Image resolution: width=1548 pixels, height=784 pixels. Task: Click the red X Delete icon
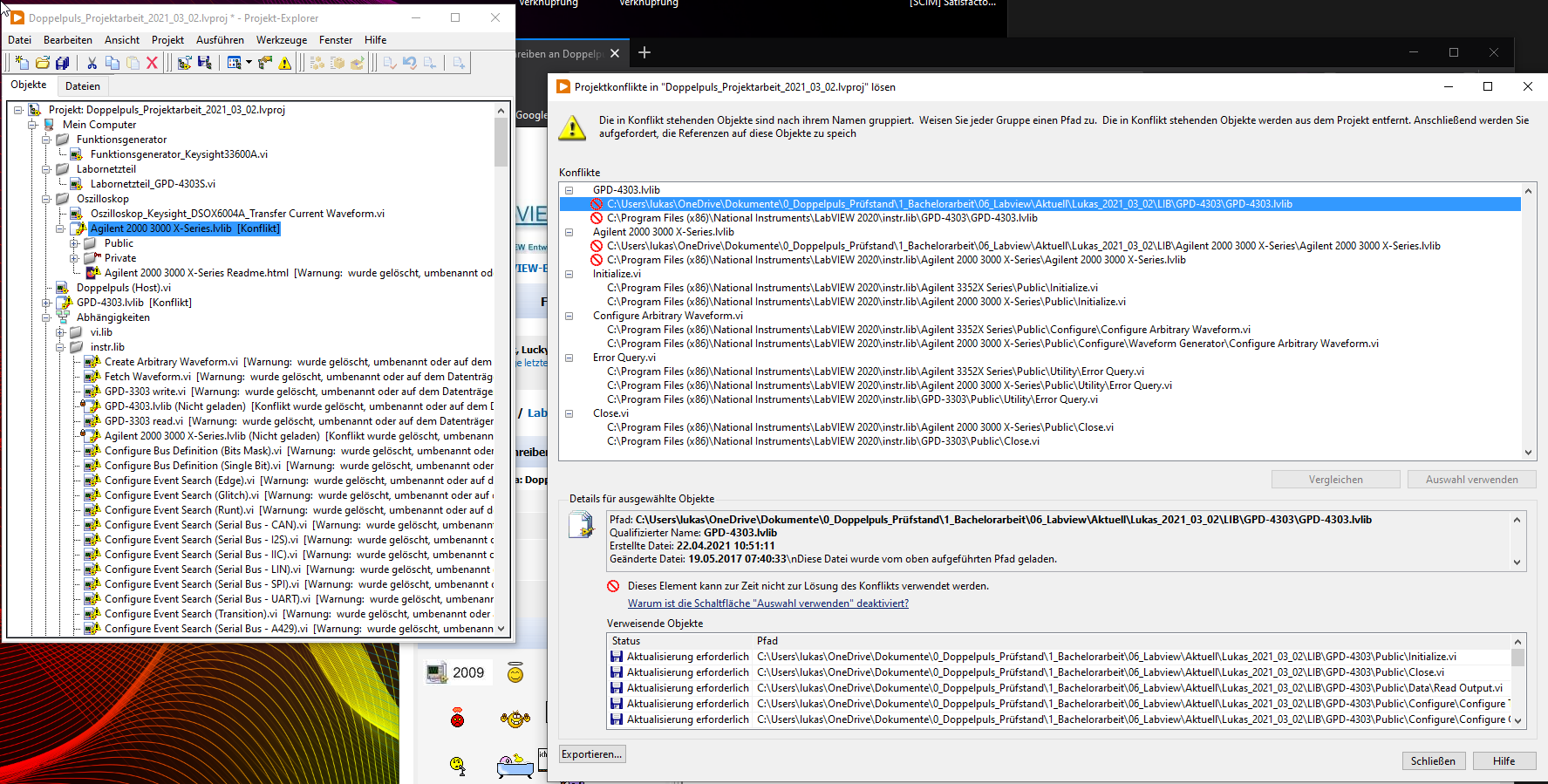[x=152, y=63]
